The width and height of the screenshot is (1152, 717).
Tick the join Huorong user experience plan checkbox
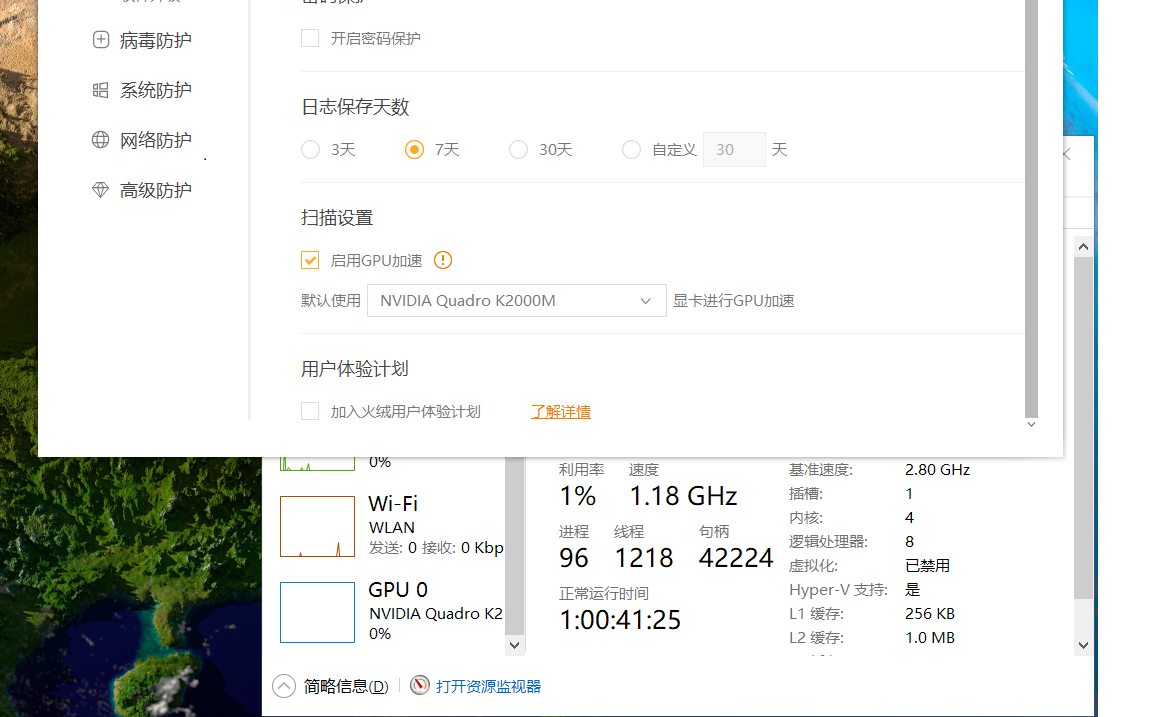(x=310, y=411)
